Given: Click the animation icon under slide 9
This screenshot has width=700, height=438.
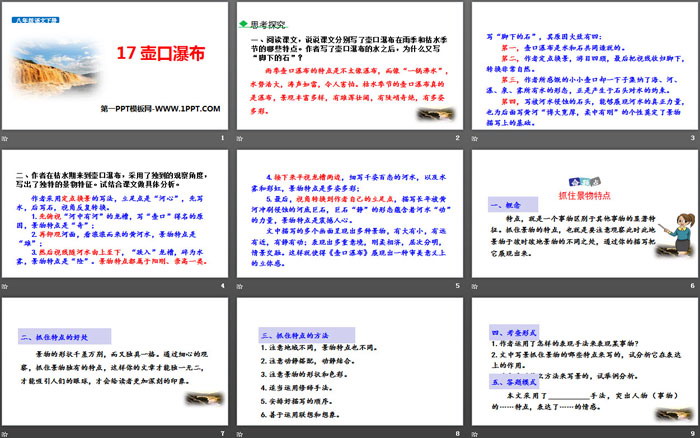Looking at the screenshot, I should [x=475, y=434].
